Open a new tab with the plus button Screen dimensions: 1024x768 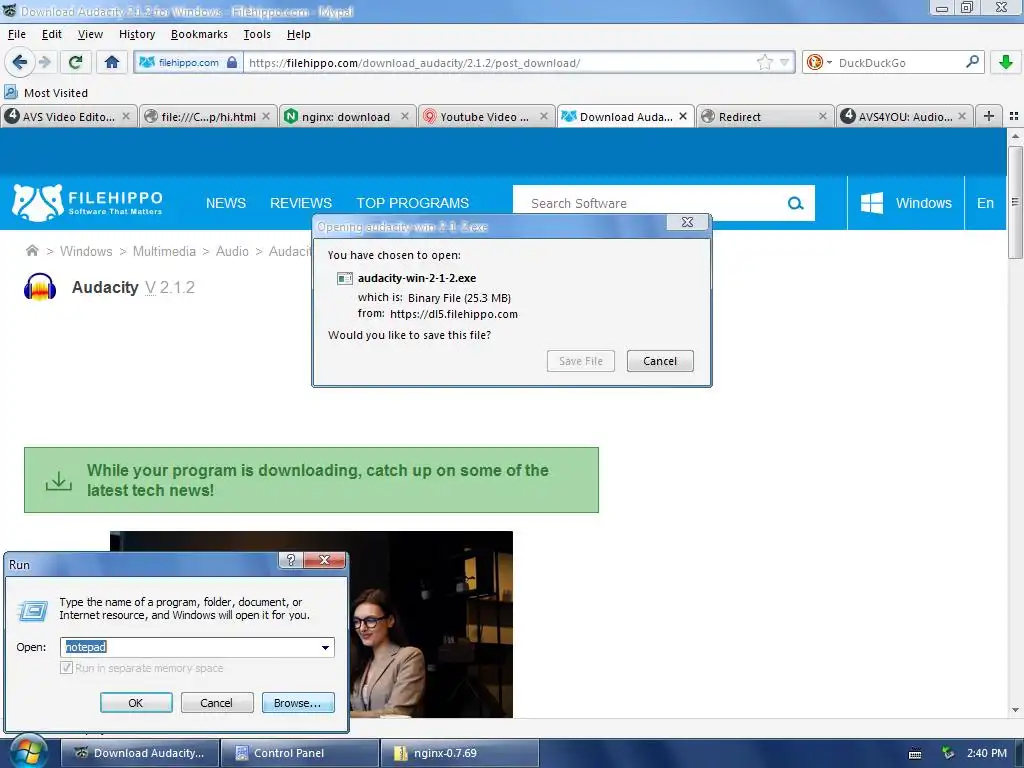click(989, 116)
